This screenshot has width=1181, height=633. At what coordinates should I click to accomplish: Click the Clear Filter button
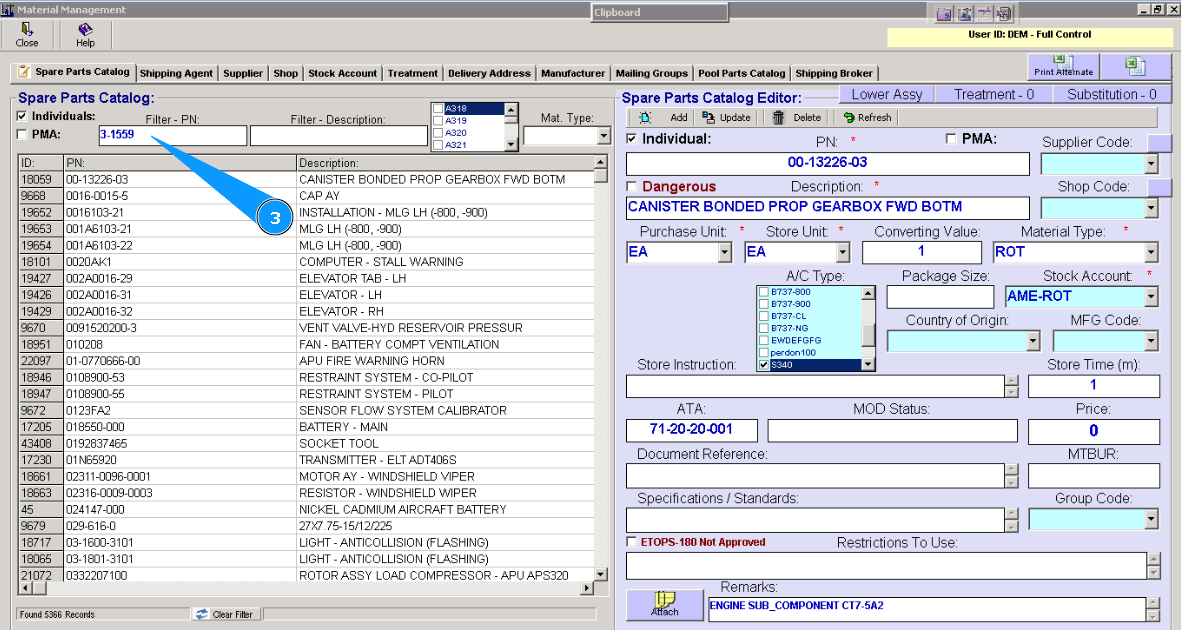coord(224,614)
